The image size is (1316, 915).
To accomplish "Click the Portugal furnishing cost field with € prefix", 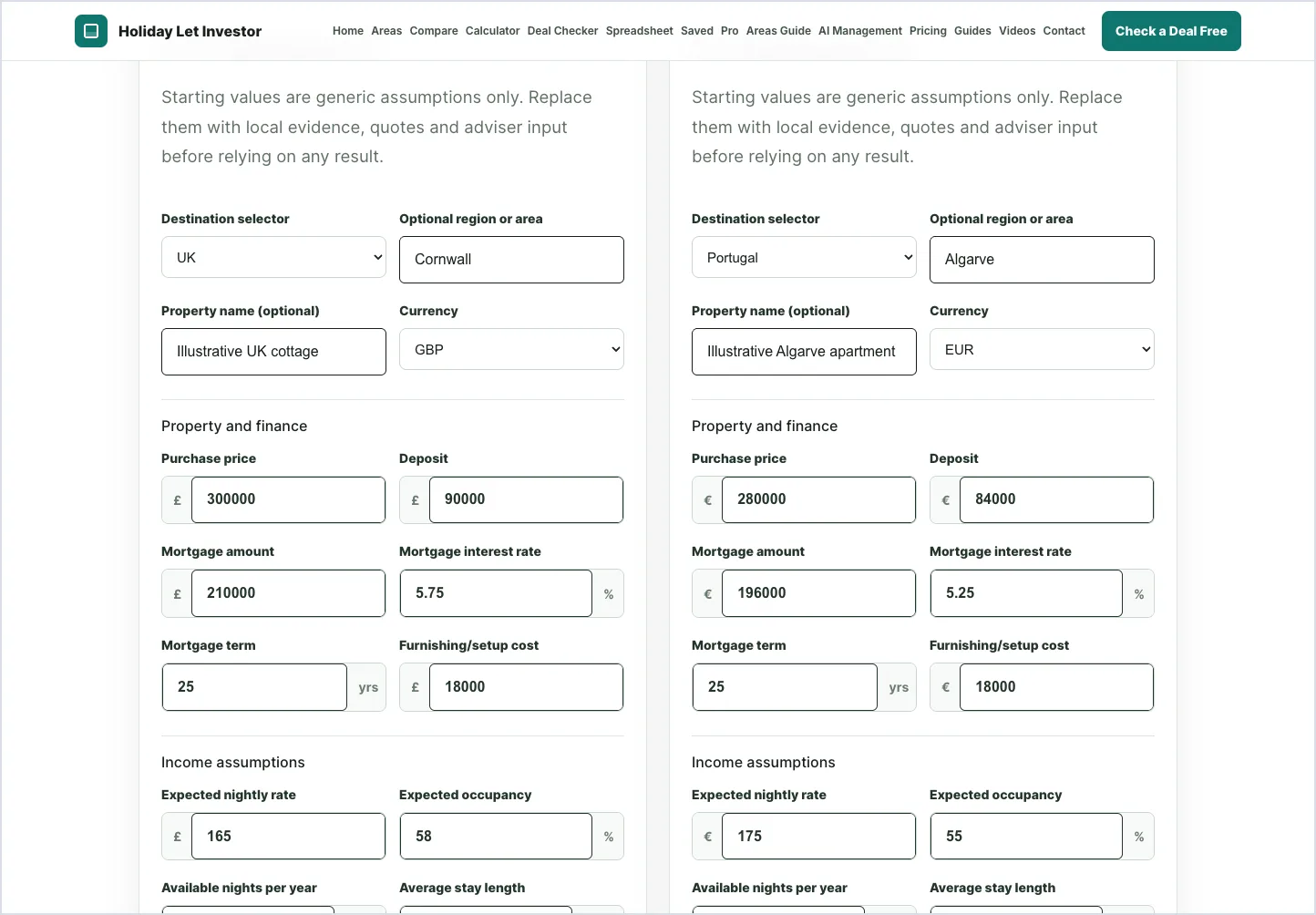I will coord(1056,687).
